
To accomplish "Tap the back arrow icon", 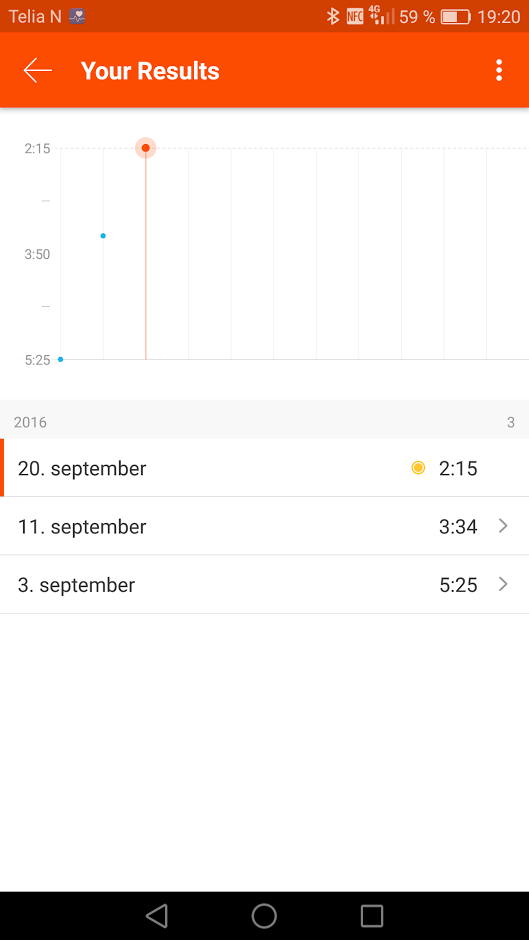I will coord(37,71).
